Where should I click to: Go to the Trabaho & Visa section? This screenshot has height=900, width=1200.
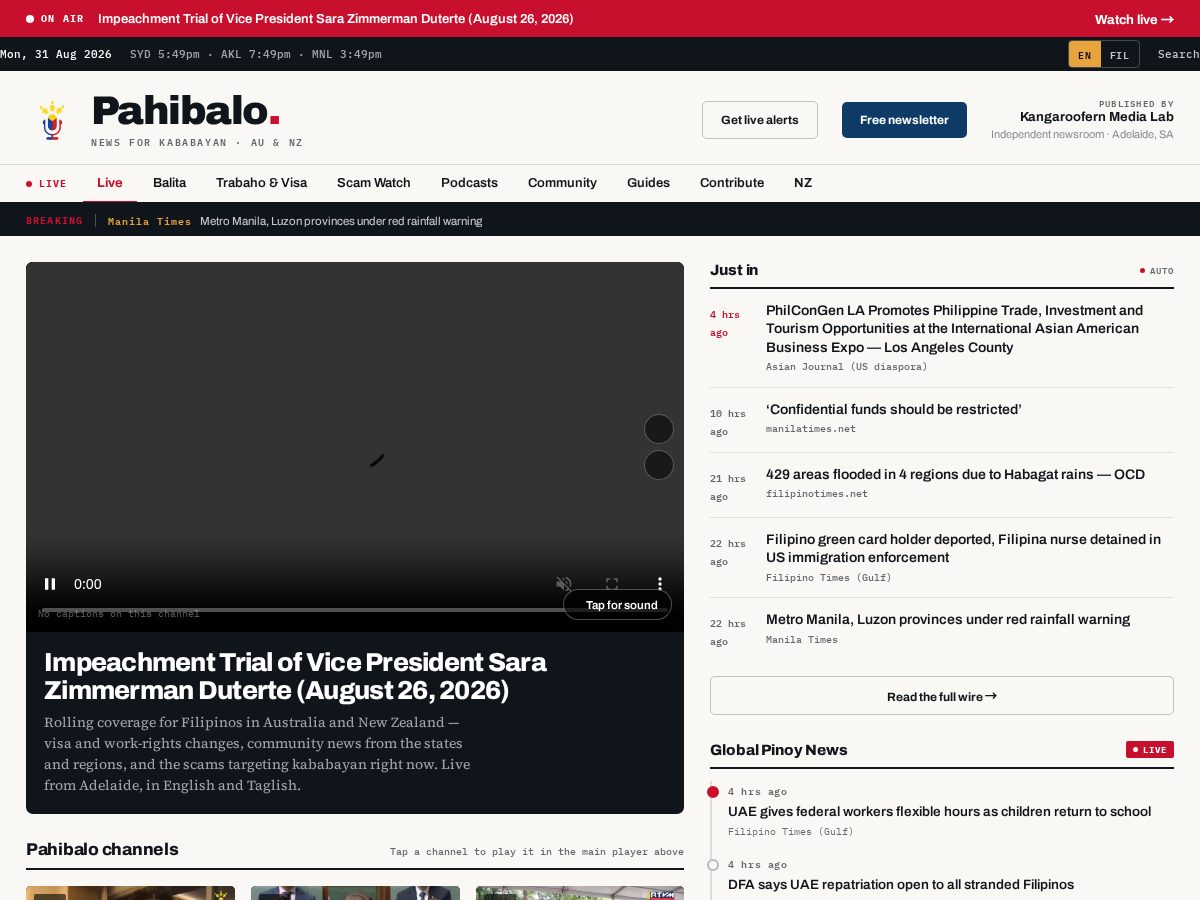[x=262, y=183]
